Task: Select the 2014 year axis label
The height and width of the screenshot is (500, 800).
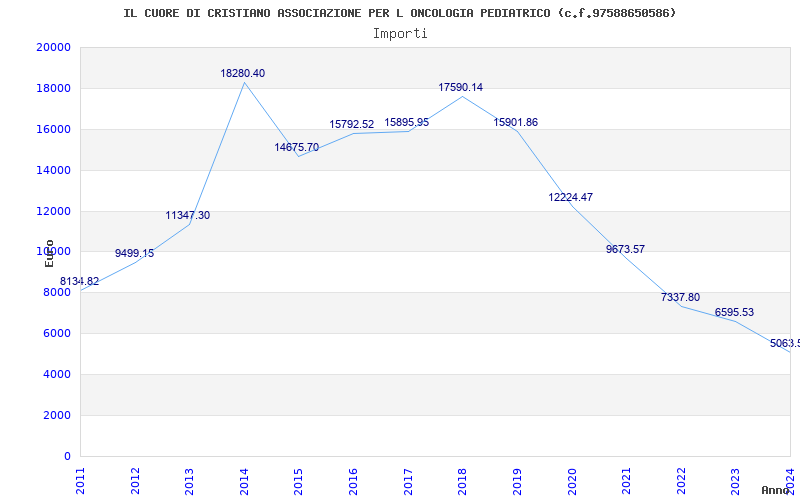Action: pyautogui.click(x=244, y=481)
